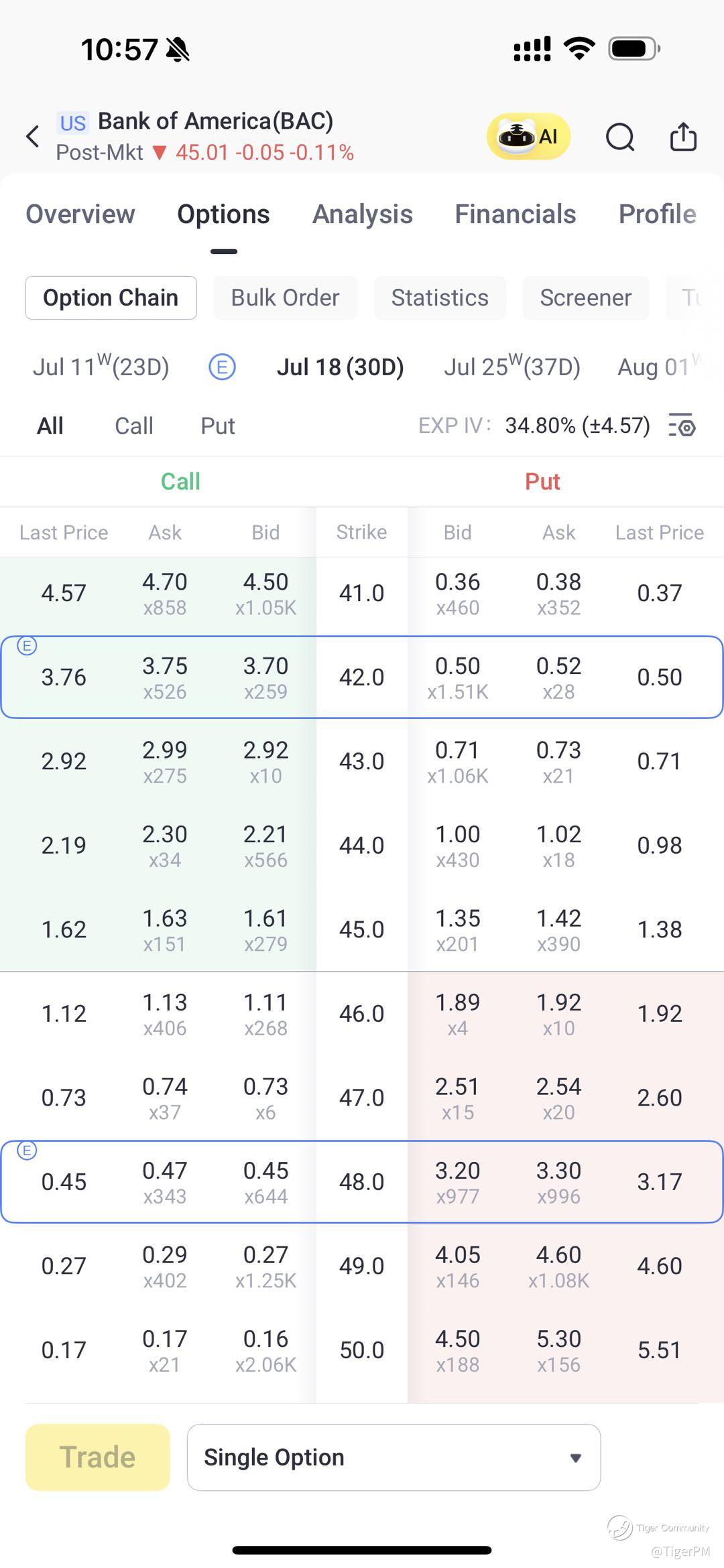Viewport: 724px width, 1568px height.
Task: Open the Financials tab
Action: point(516,214)
